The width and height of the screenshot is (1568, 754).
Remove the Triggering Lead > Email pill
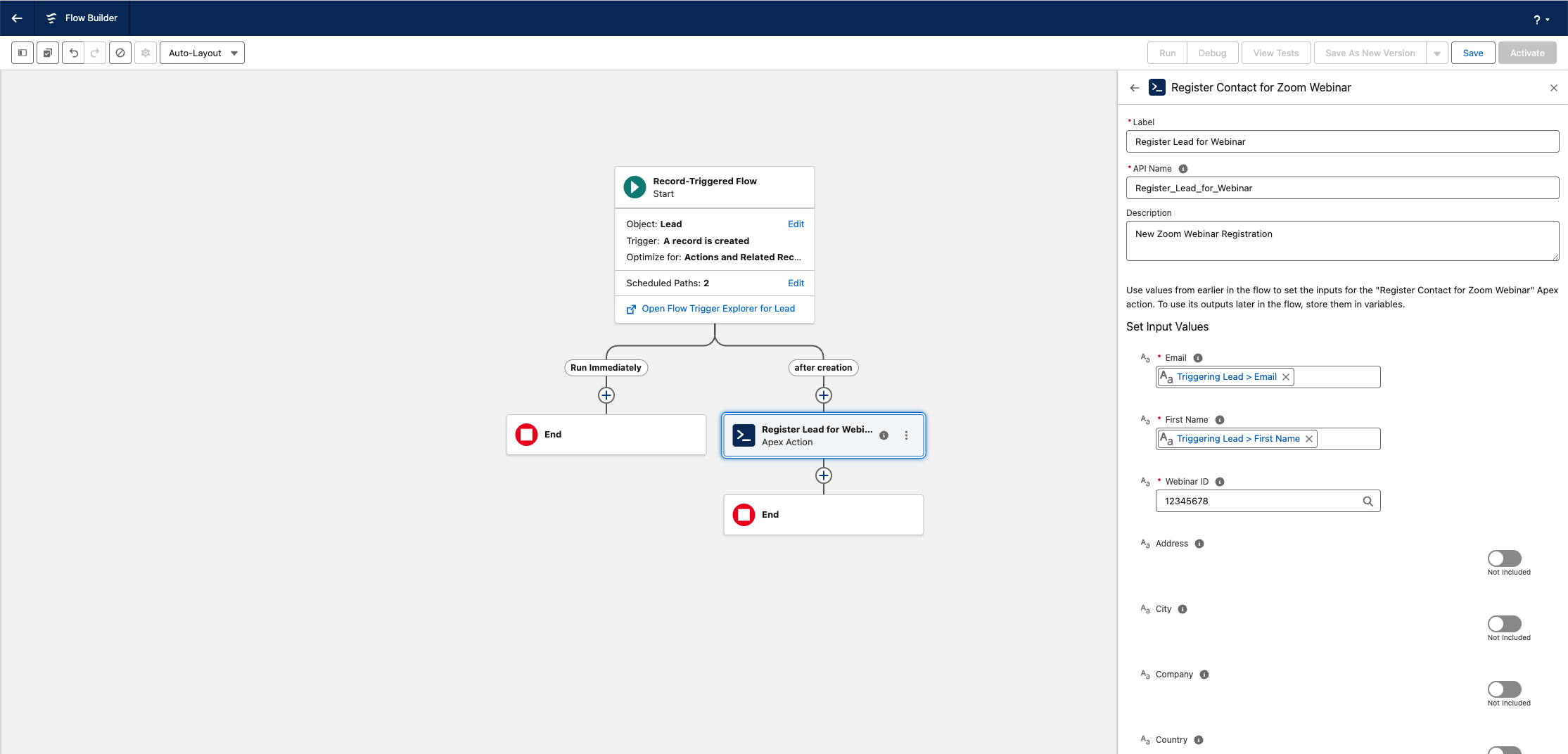(x=1286, y=377)
